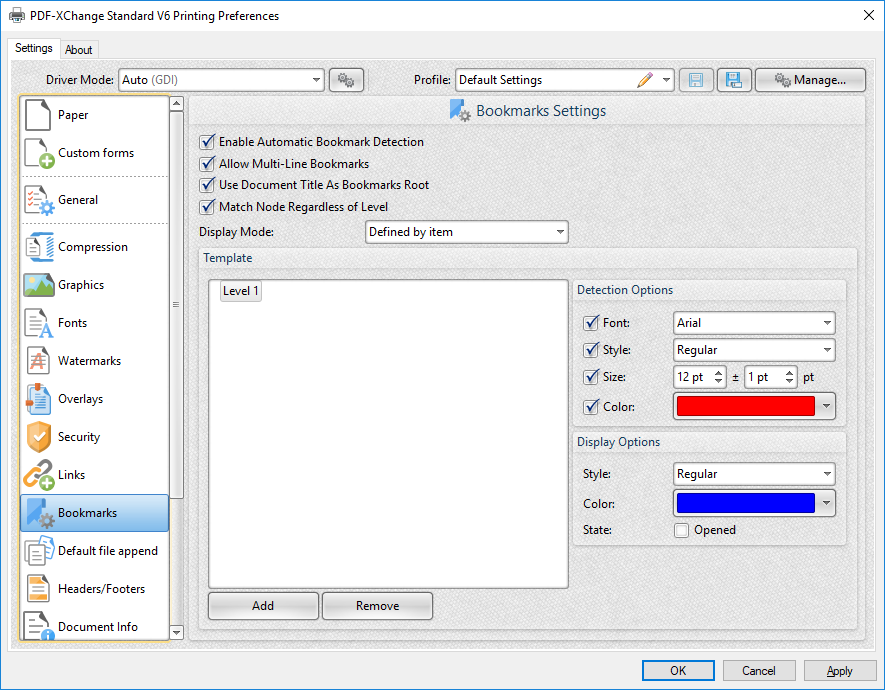Select the Level 1 template item
885x690 pixels.
(x=240, y=291)
